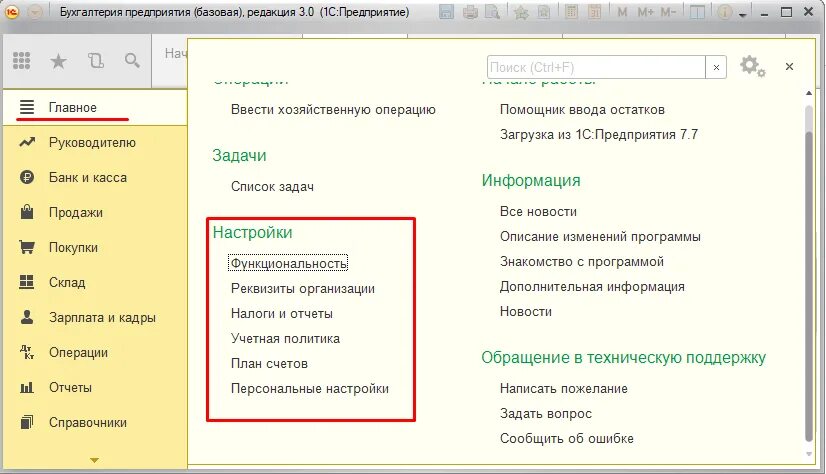Click the panel layout icon in title bar

coord(697,12)
